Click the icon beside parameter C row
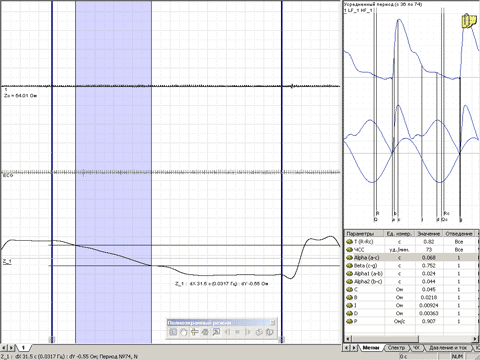 pyautogui.click(x=349, y=289)
